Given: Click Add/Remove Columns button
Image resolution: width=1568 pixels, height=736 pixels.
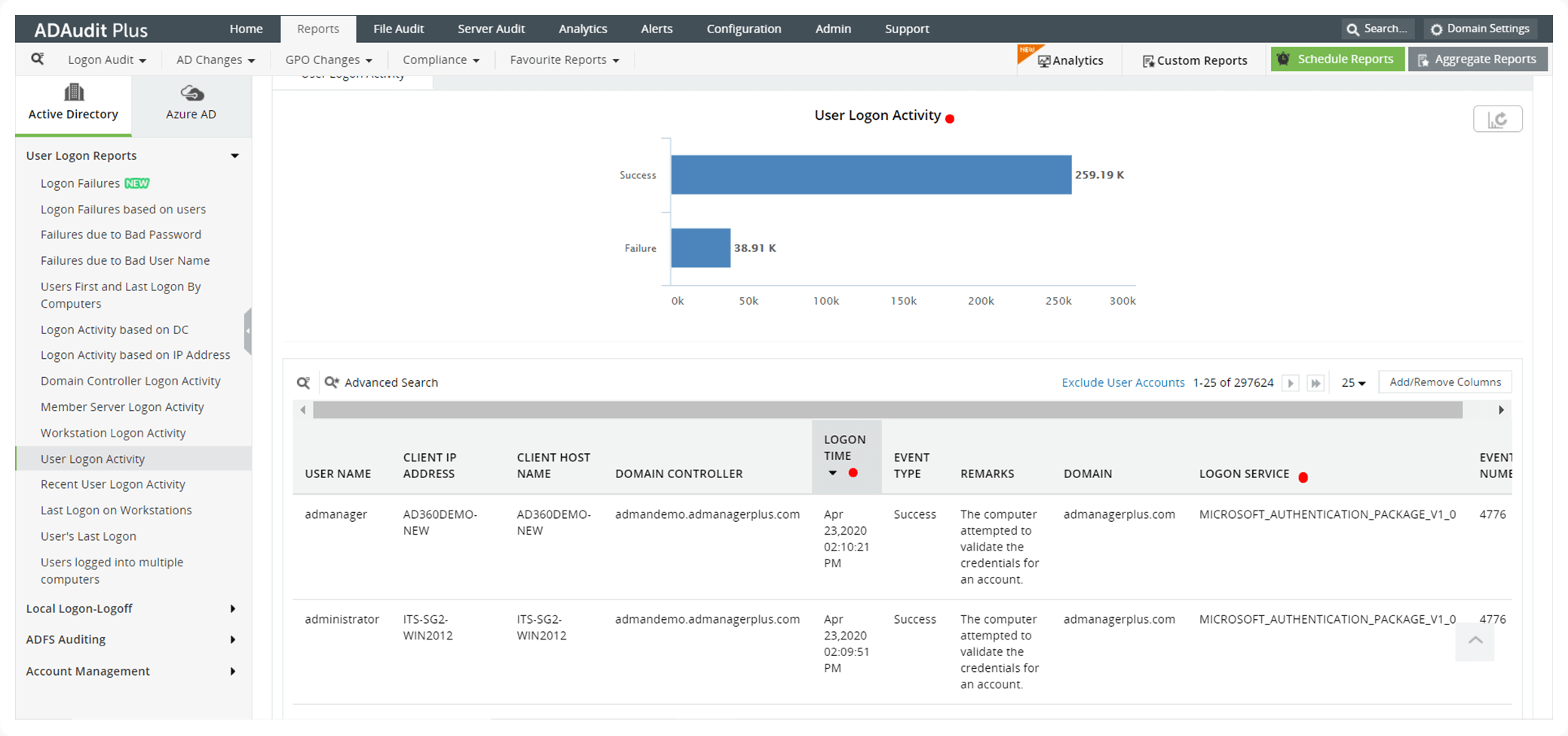Looking at the screenshot, I should (1445, 382).
